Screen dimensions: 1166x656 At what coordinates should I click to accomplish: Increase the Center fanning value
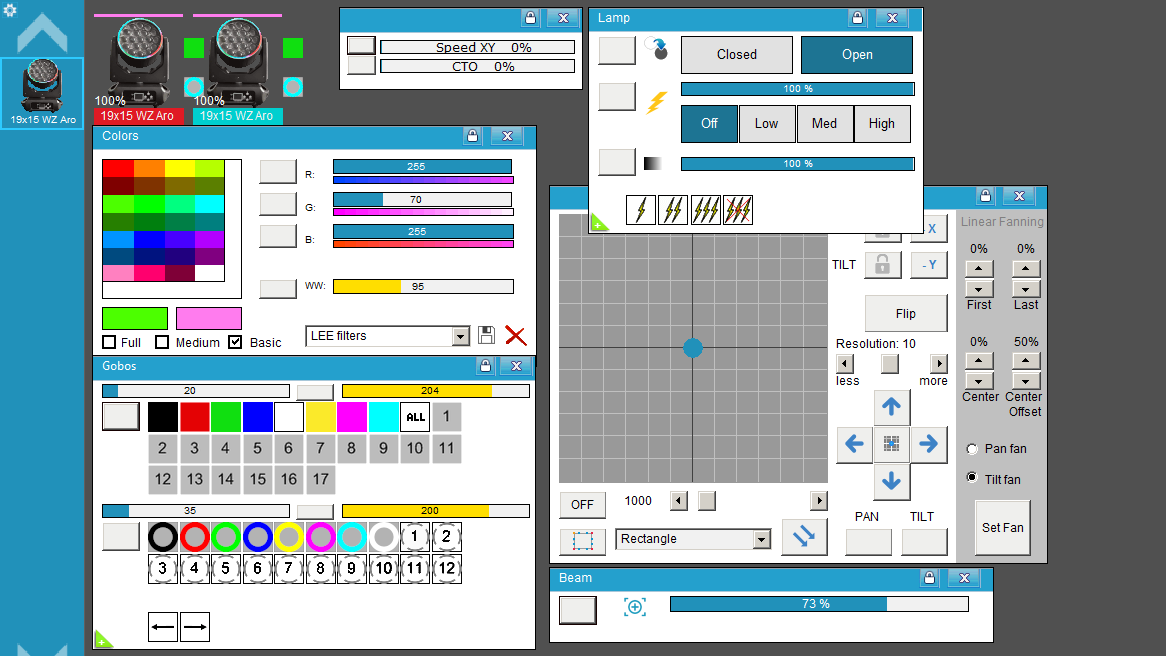(x=979, y=361)
